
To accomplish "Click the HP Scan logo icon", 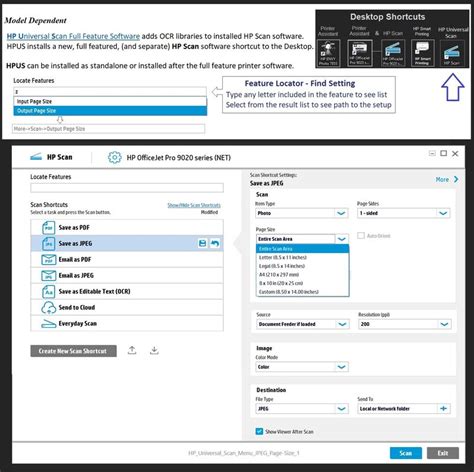I will (x=36, y=156).
